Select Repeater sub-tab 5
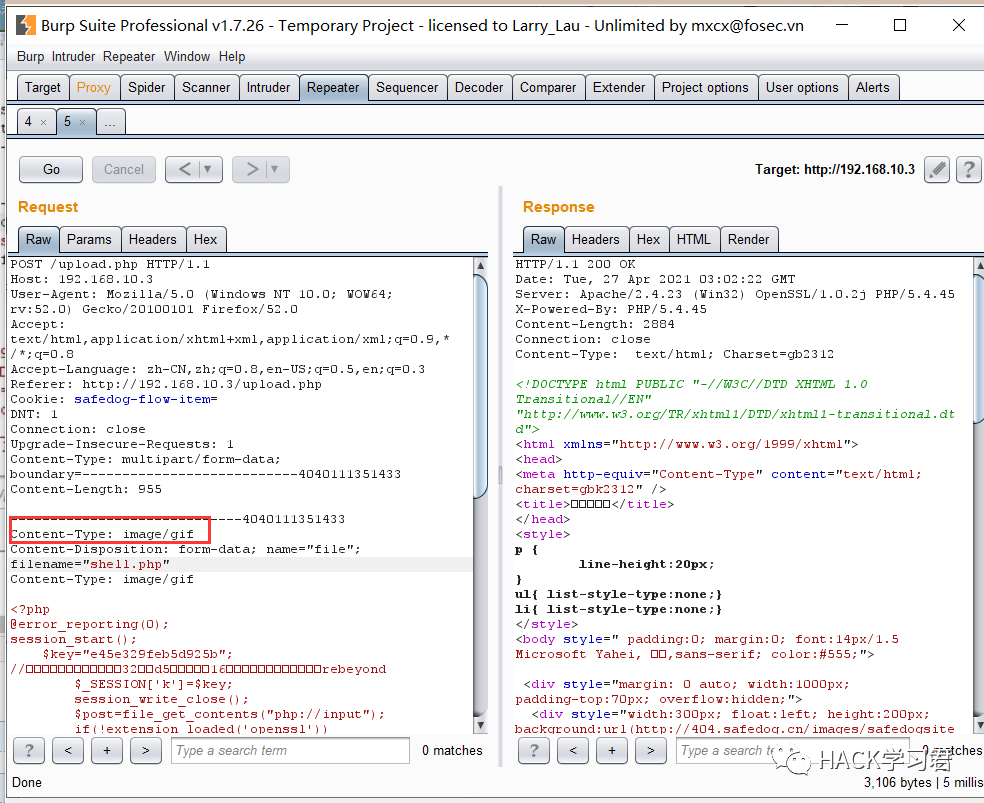 (x=67, y=121)
